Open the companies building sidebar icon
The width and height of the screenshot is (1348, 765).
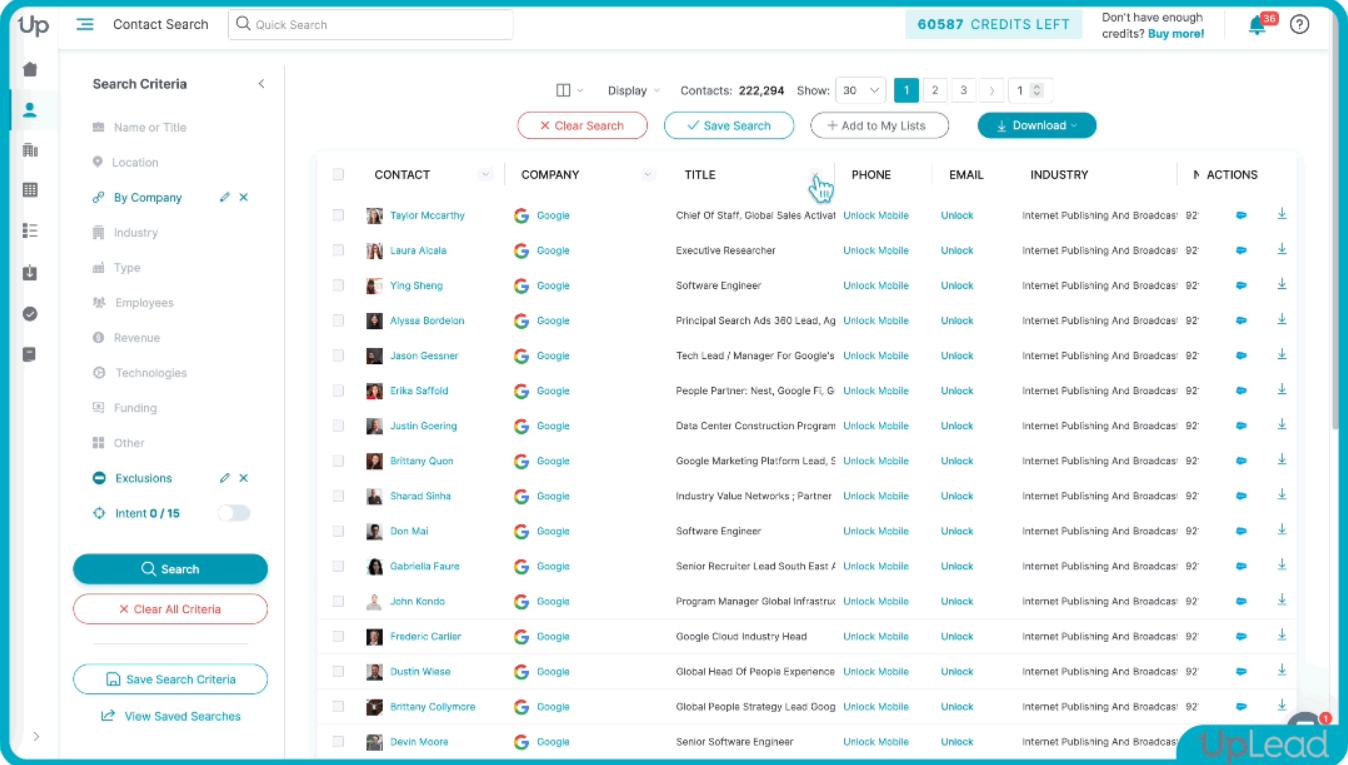30,150
